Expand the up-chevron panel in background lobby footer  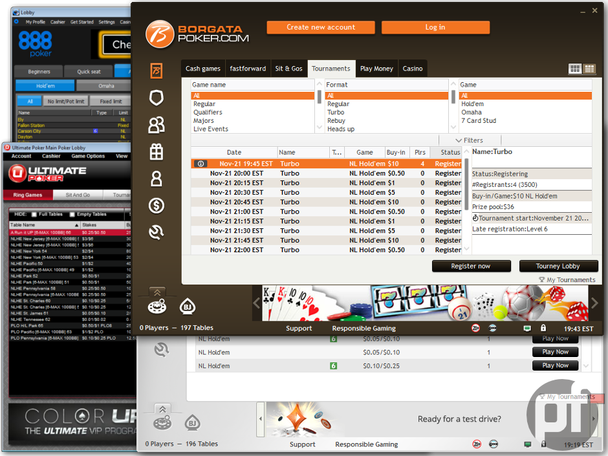click(x=162, y=409)
